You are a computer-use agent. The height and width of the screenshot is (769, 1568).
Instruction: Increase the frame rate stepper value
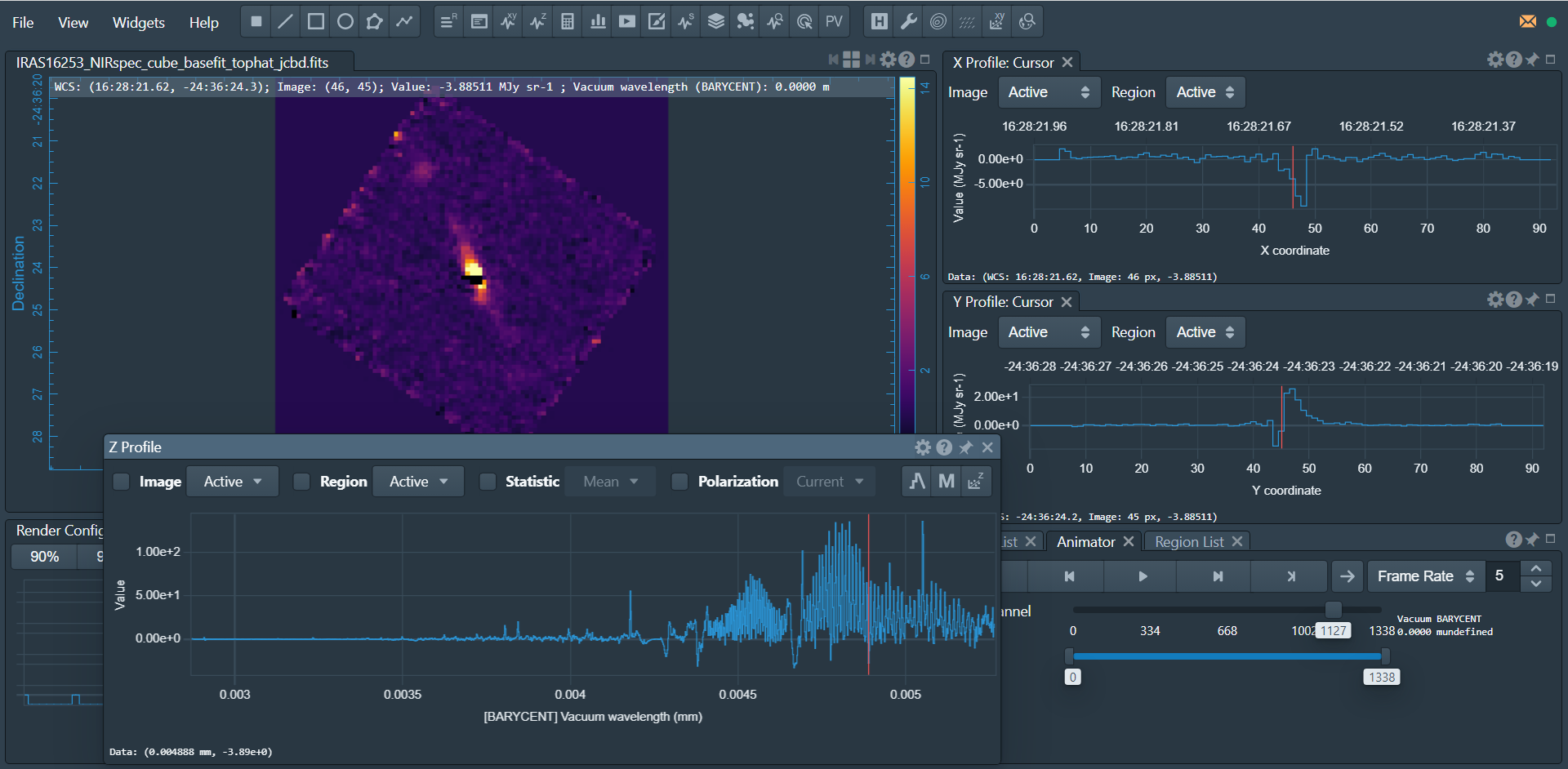pyautogui.click(x=1536, y=568)
